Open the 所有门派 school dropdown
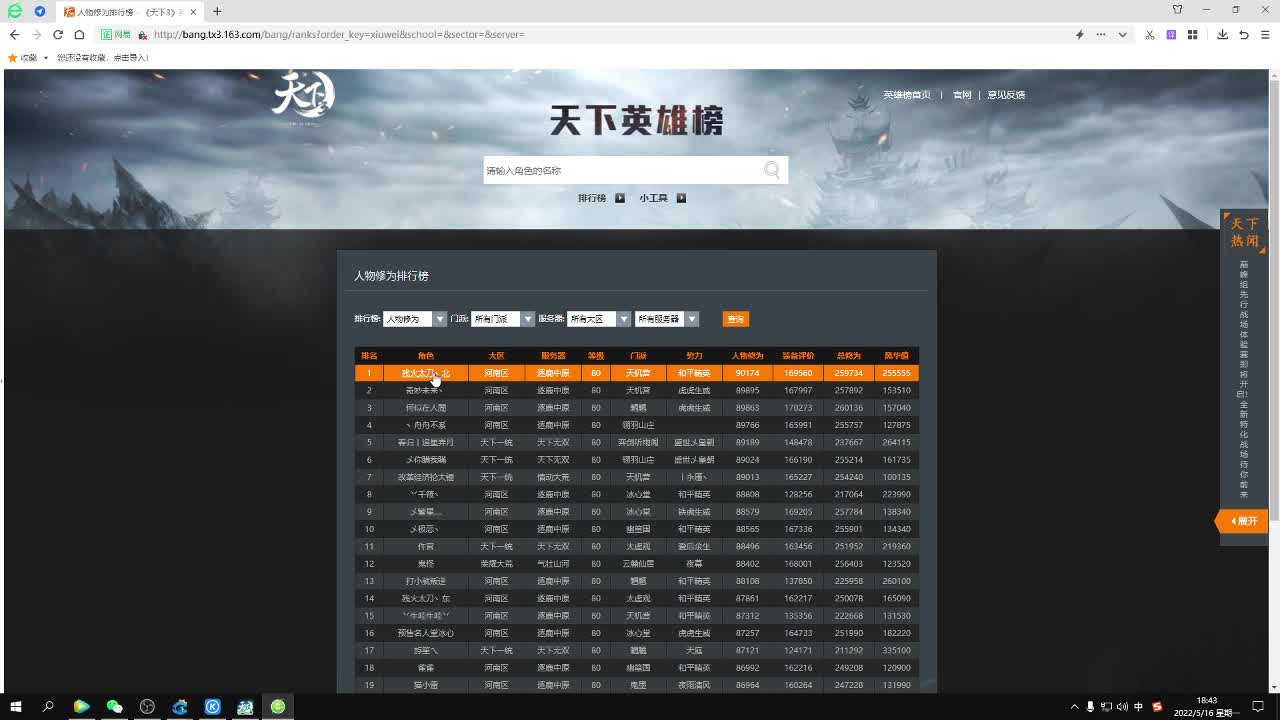Image resolution: width=1280 pixels, height=720 pixels. click(x=503, y=319)
